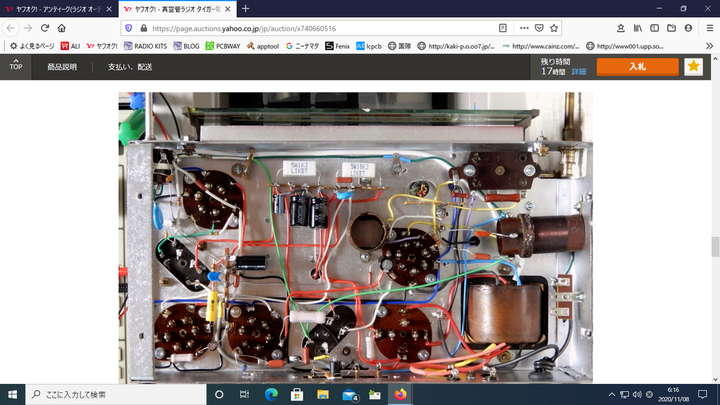Select the first browser tab ヤフオク! アンティーク
The image size is (720, 405).
(60, 9)
